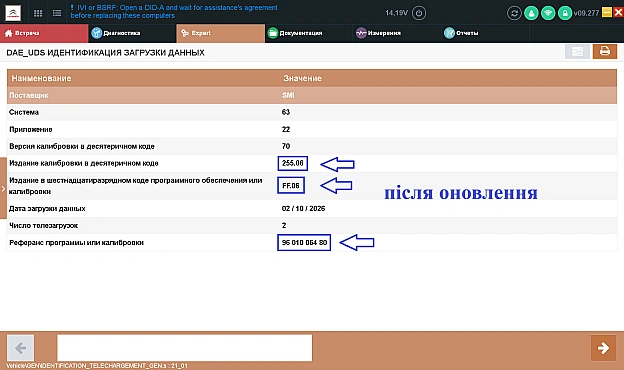Viewport: 624px width, 370px height.
Task: Click the Citroën logo icon
Action: (x=13, y=13)
